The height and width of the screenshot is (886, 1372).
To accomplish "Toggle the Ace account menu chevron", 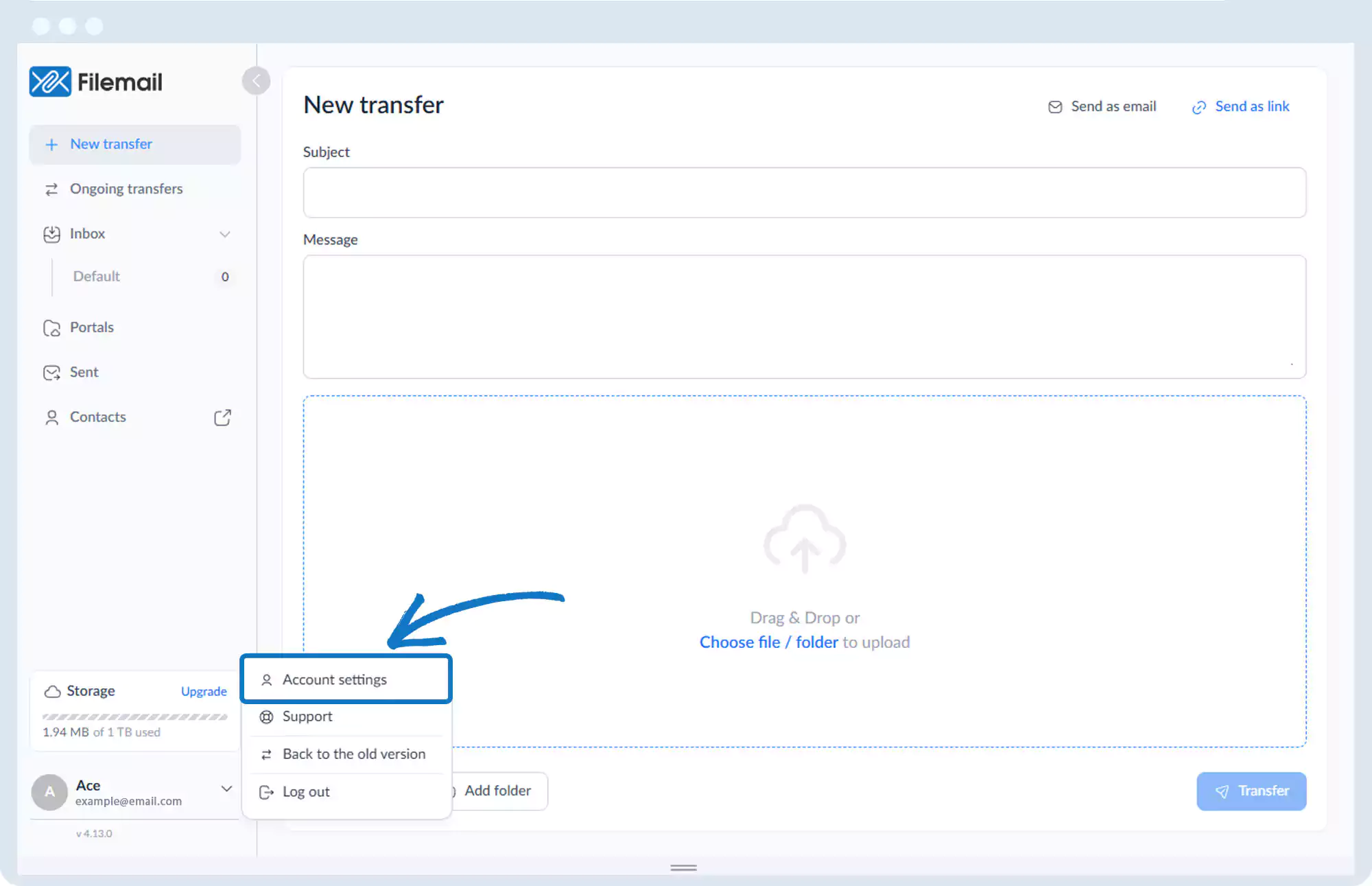I will click(226, 789).
